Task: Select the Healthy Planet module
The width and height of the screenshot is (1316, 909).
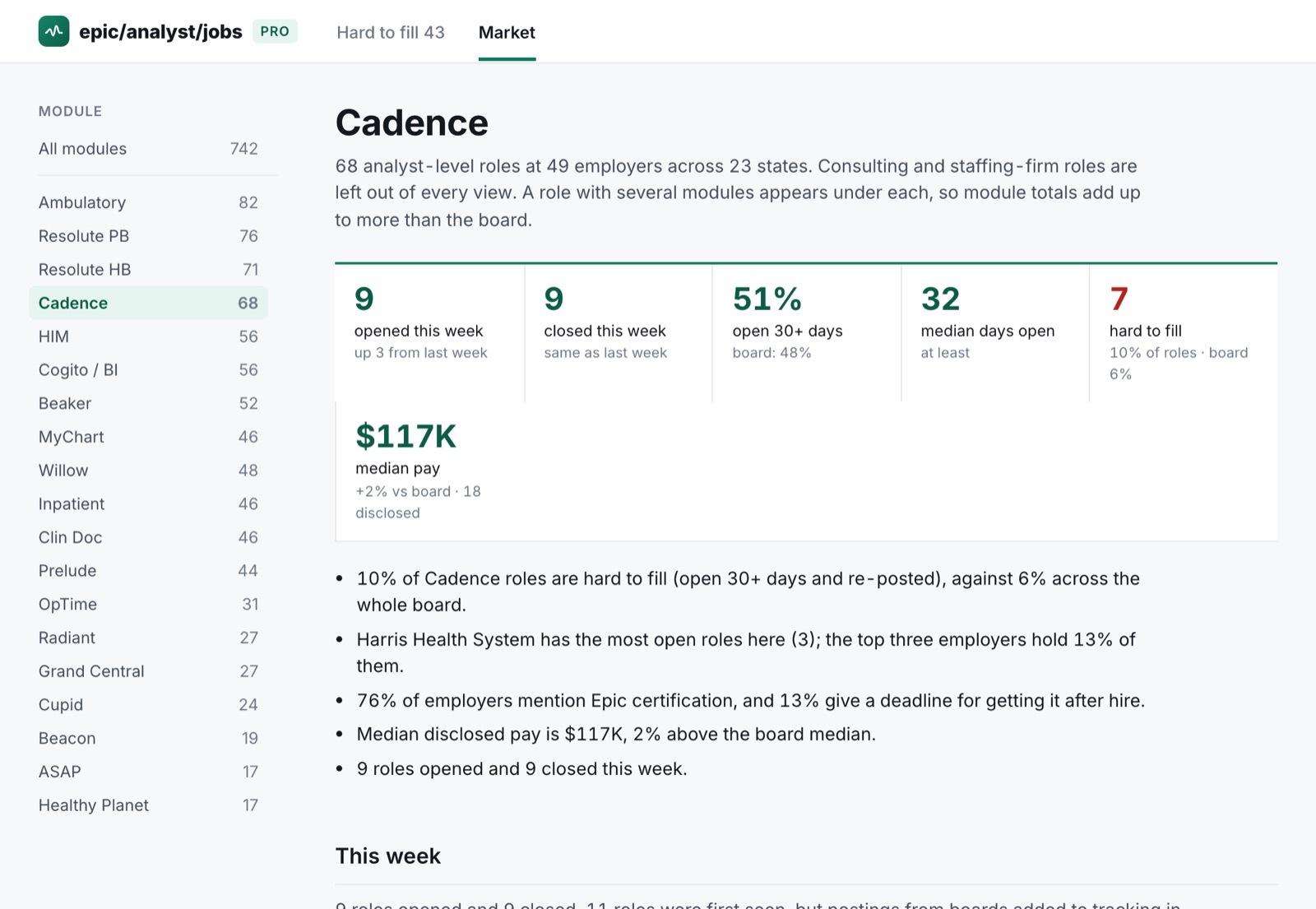Action: 148,805
